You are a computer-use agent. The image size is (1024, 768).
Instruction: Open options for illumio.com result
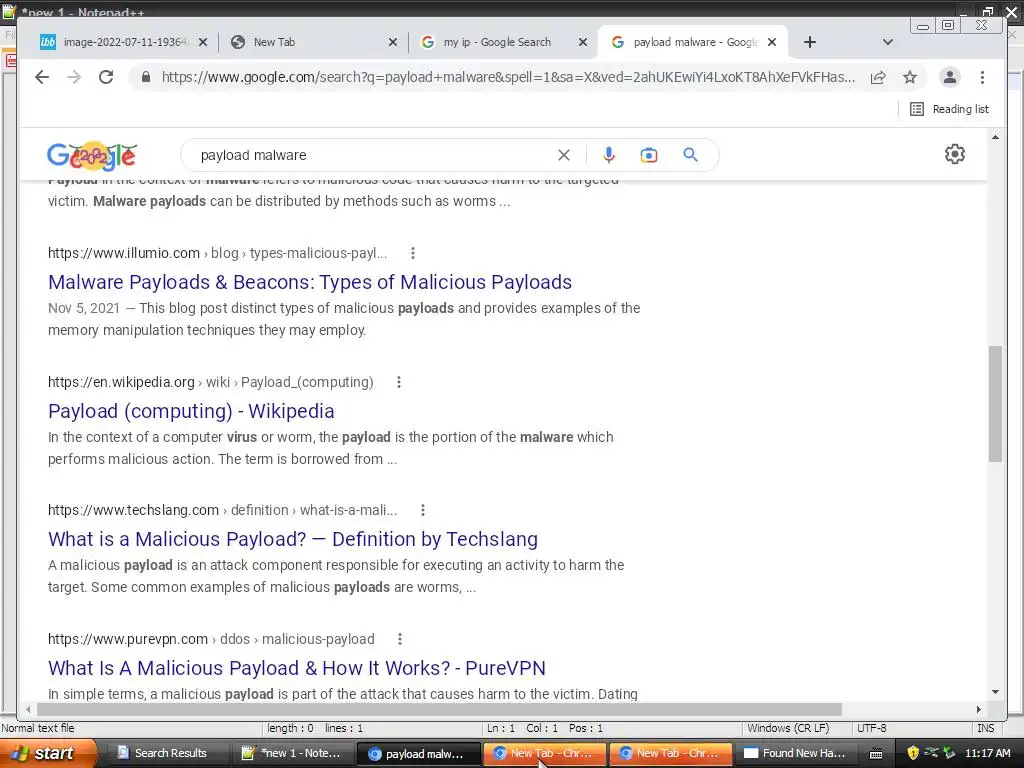413,253
